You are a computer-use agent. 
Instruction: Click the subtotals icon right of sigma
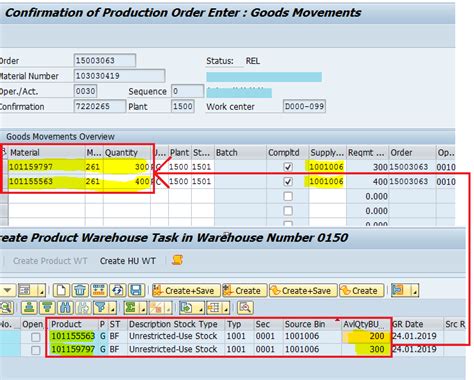click(x=157, y=307)
